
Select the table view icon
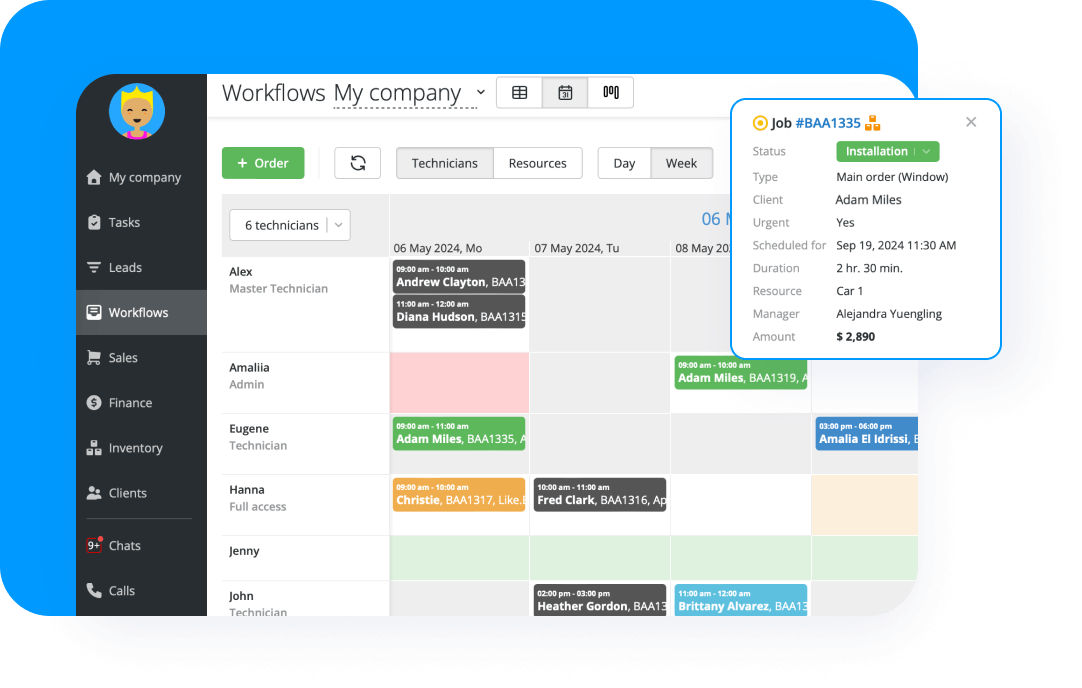point(519,92)
